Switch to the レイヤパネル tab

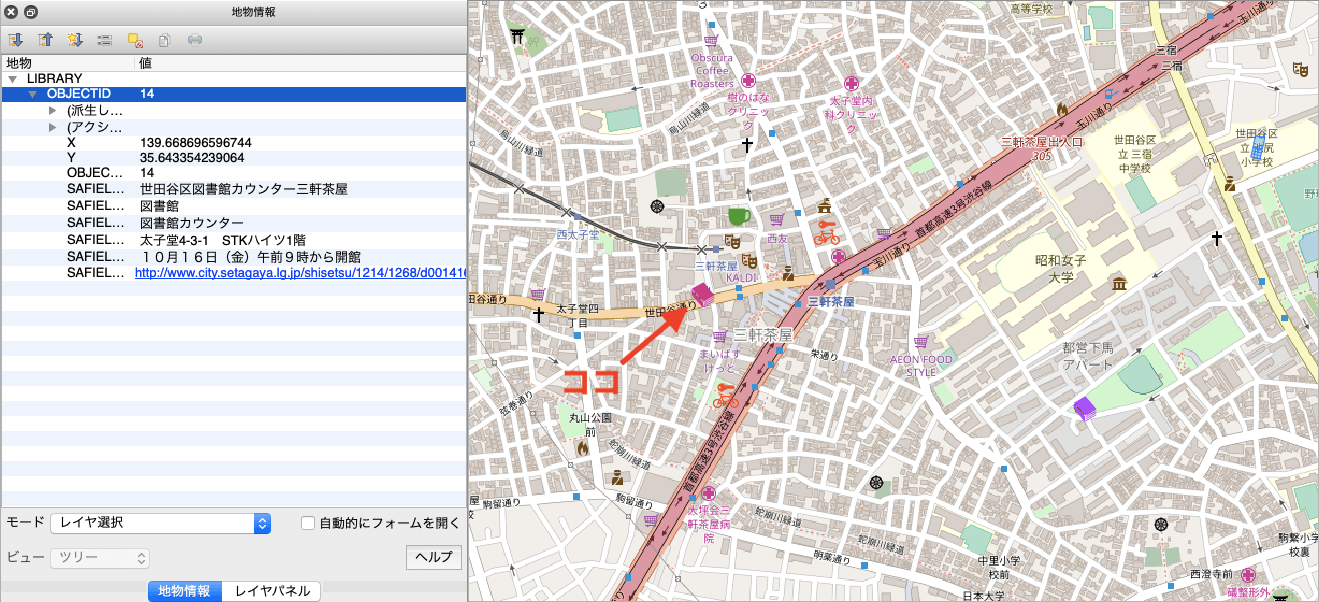click(272, 591)
